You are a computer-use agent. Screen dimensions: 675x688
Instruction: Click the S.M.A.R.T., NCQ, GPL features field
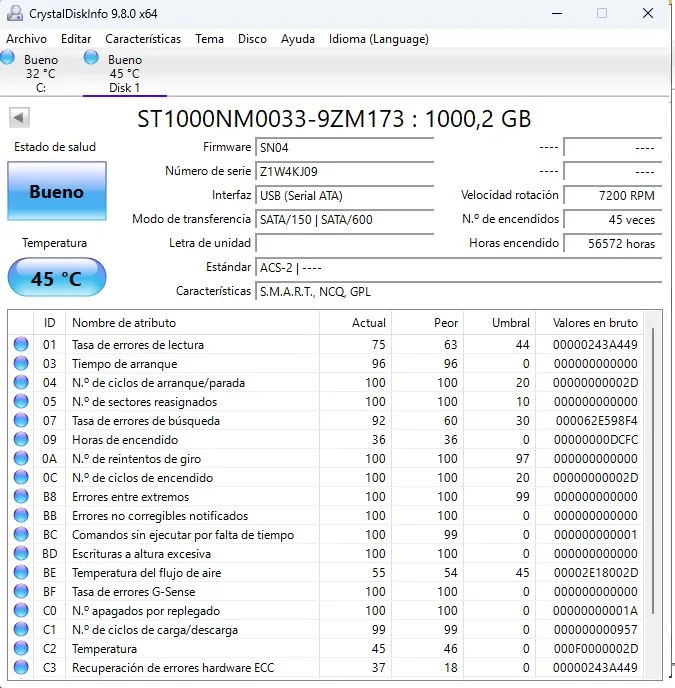coord(459,292)
